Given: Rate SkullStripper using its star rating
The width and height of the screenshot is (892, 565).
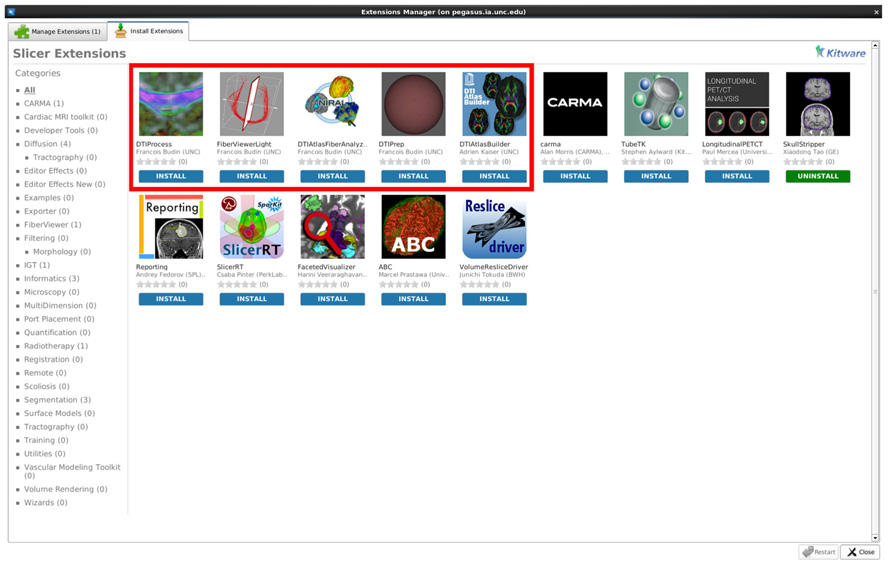Looking at the screenshot, I should click(803, 162).
